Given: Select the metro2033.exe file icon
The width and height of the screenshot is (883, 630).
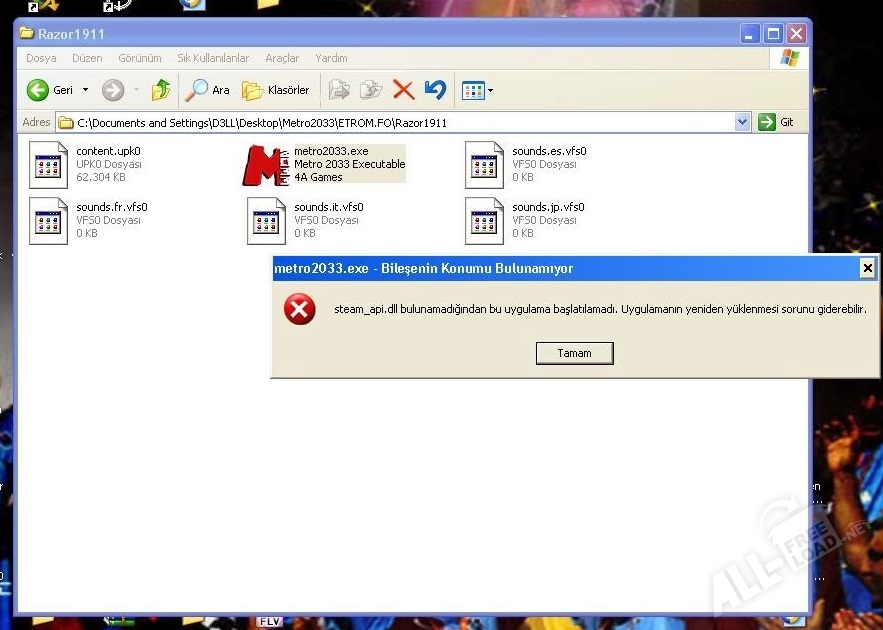Looking at the screenshot, I should pos(265,164).
